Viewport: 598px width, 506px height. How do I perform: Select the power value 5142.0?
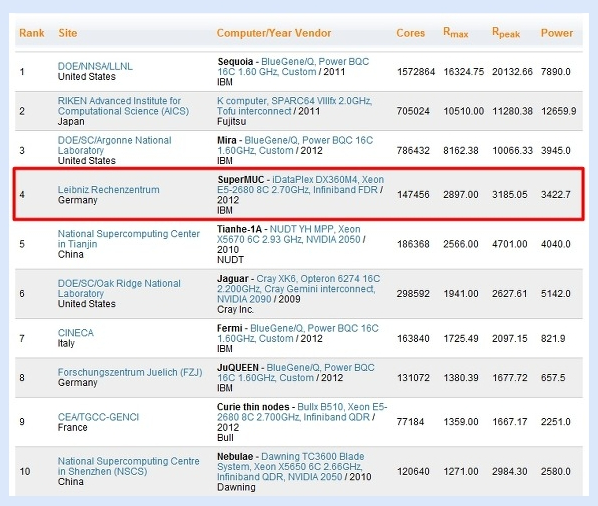[556, 293]
